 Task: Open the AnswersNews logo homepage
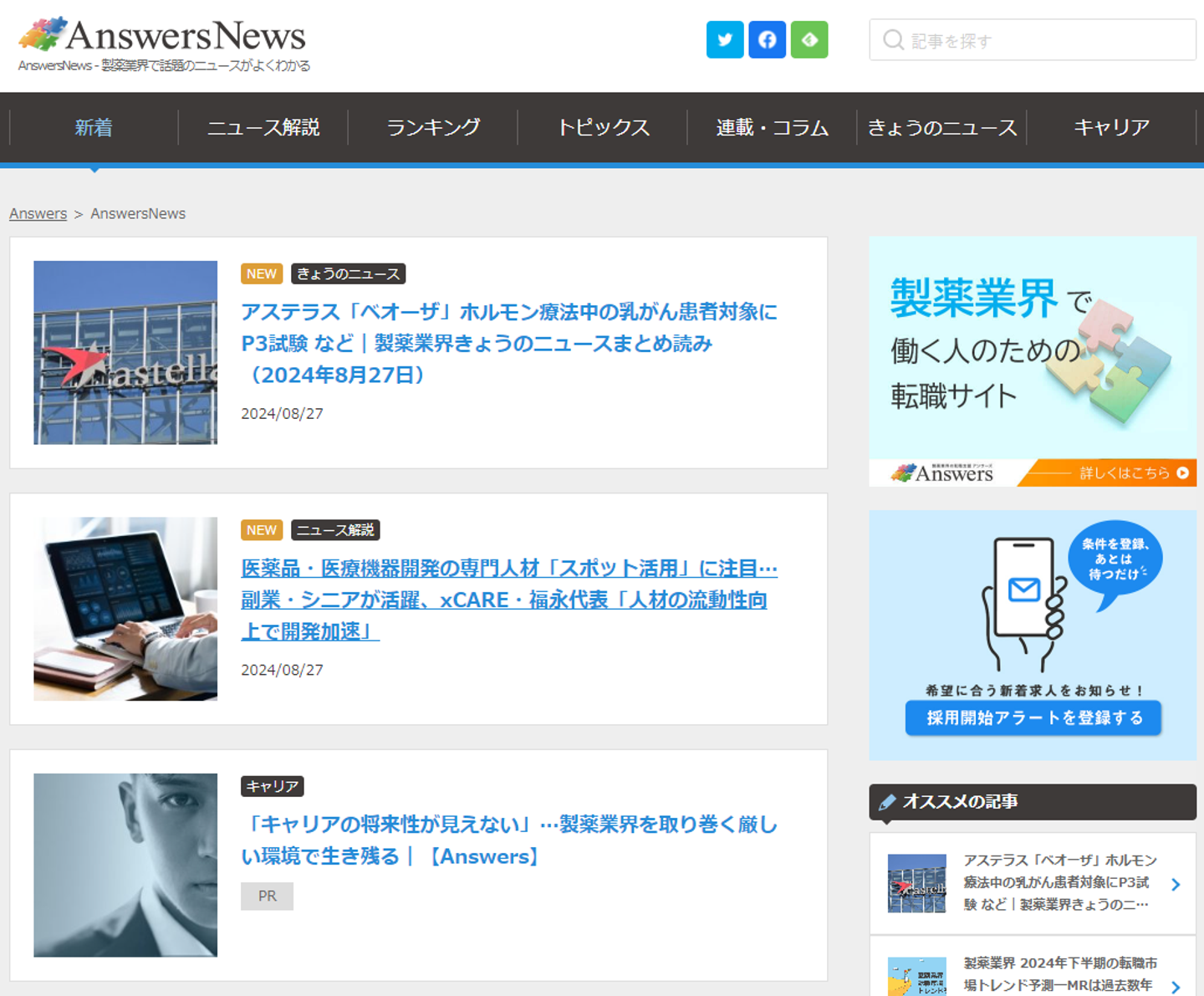tap(162, 34)
